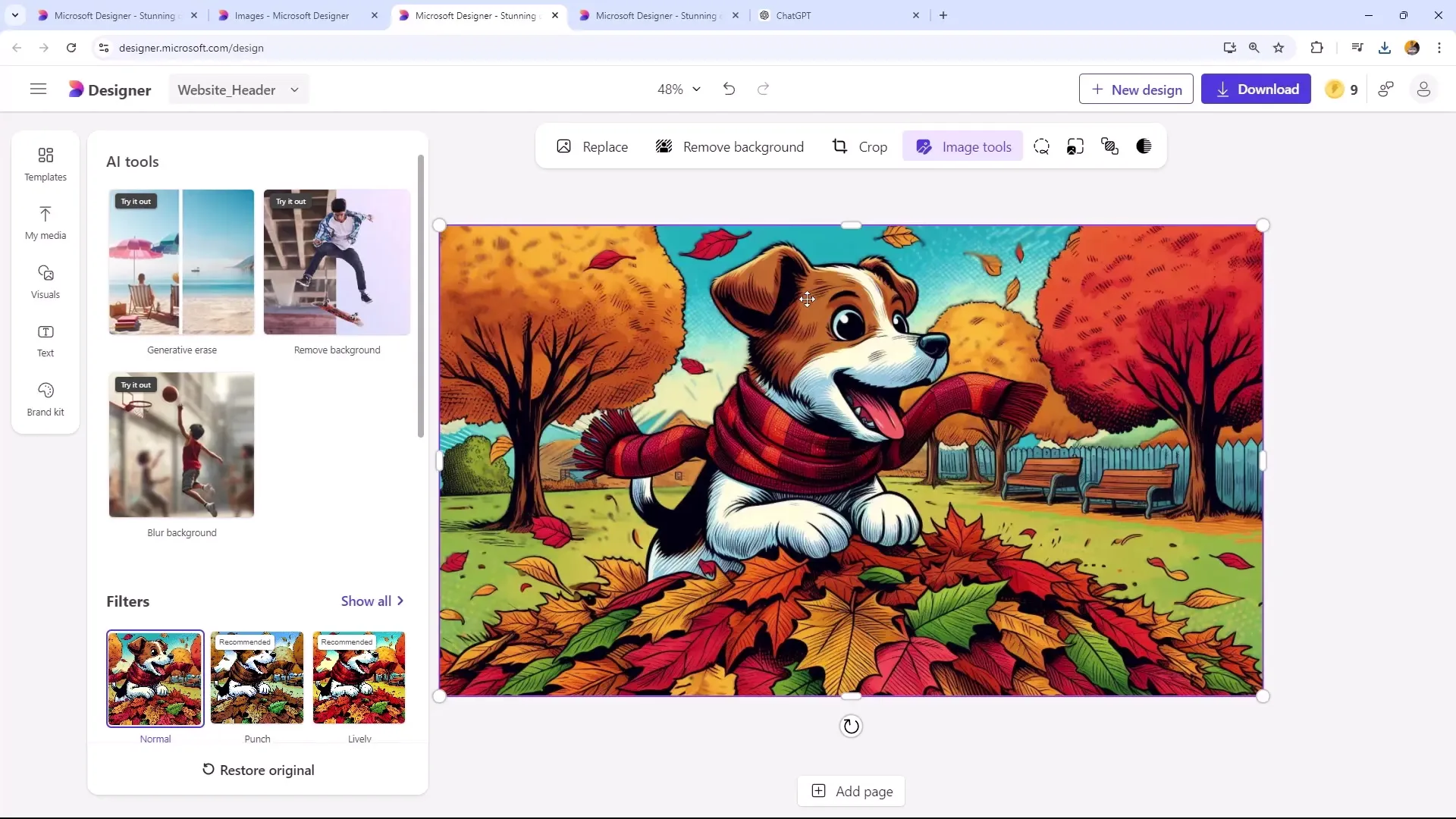Viewport: 1456px width, 819px height.
Task: Click the opacity half-circle icon
Action: pyautogui.click(x=1144, y=147)
